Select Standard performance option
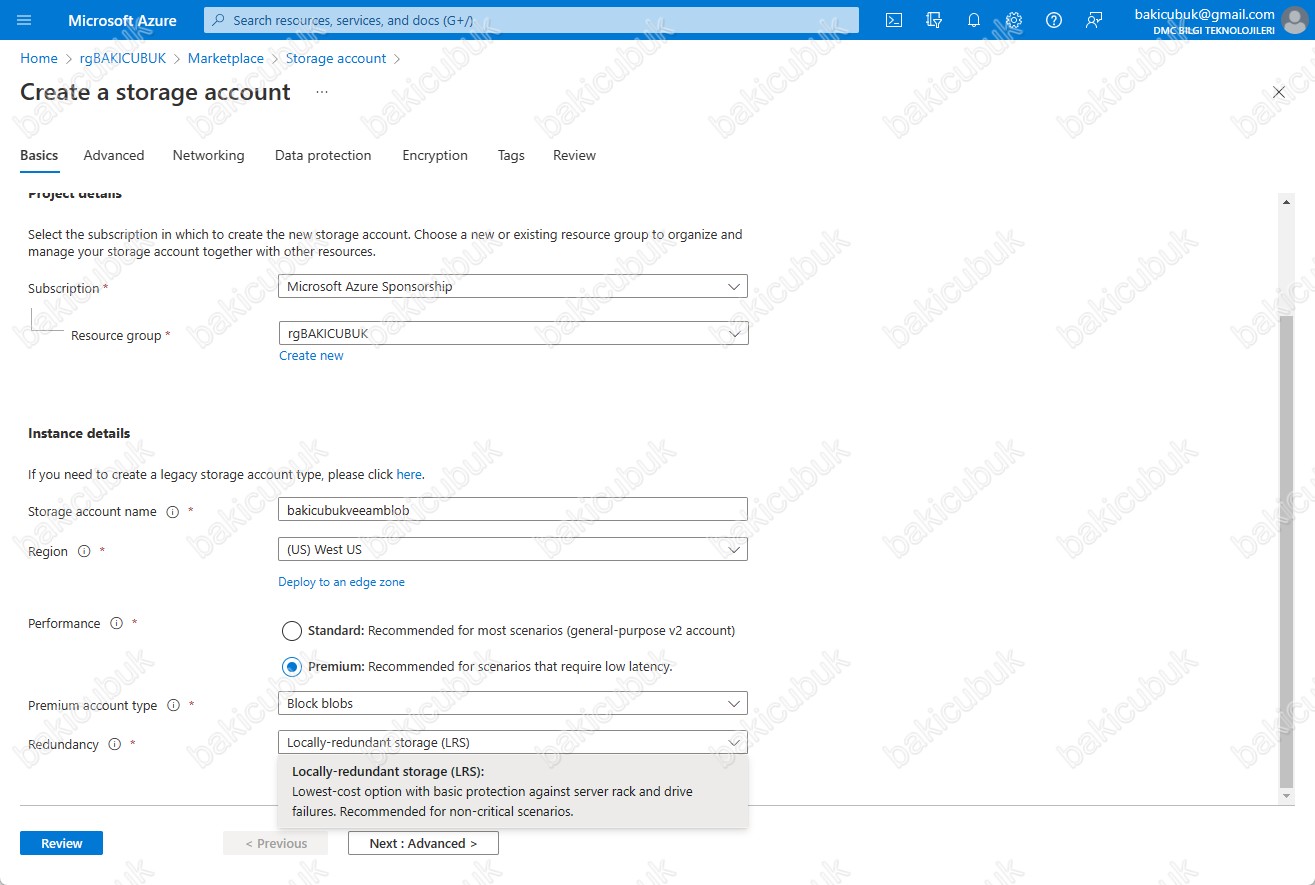The image size is (1315, 885). 291,631
